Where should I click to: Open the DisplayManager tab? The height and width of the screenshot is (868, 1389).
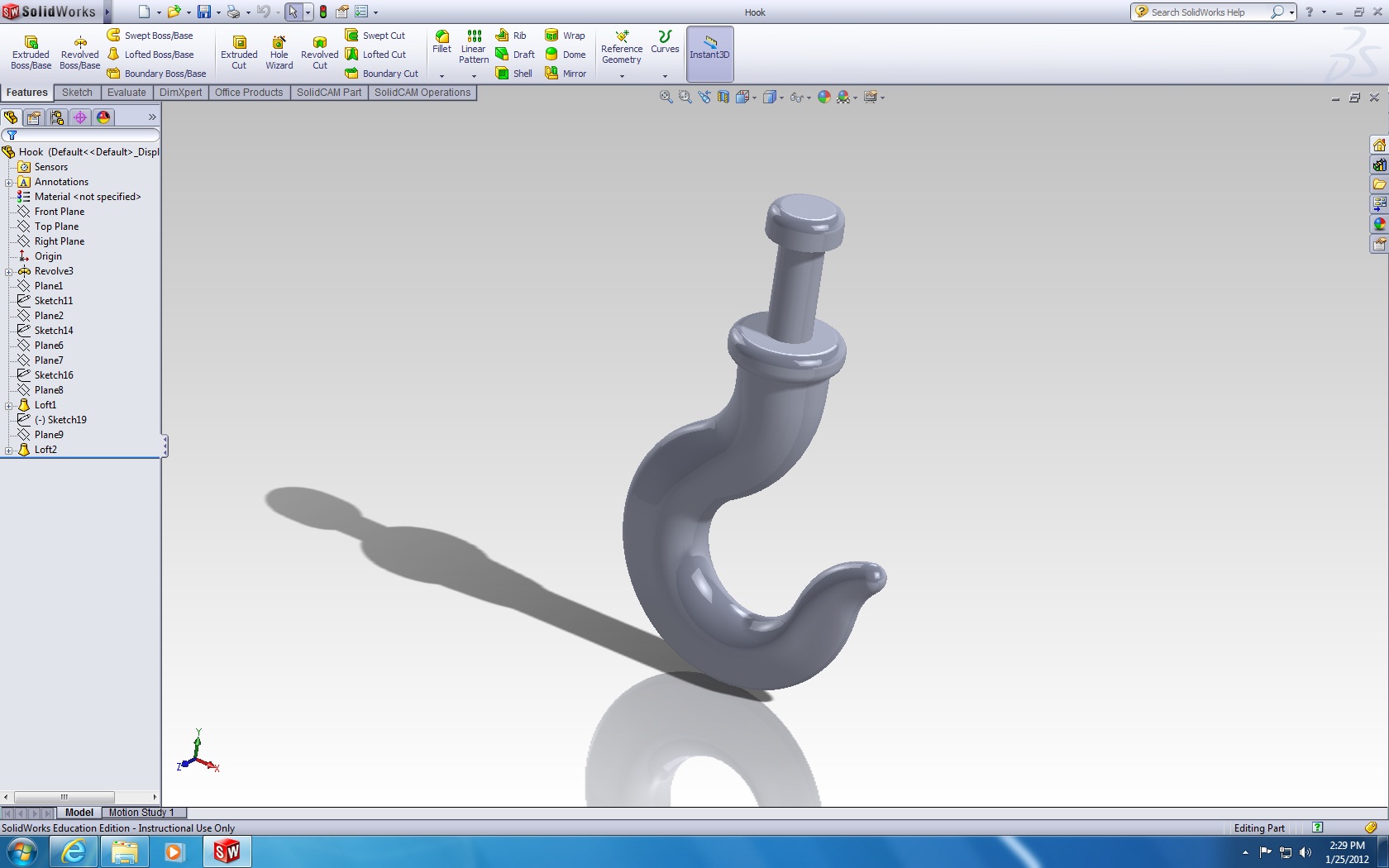103,117
